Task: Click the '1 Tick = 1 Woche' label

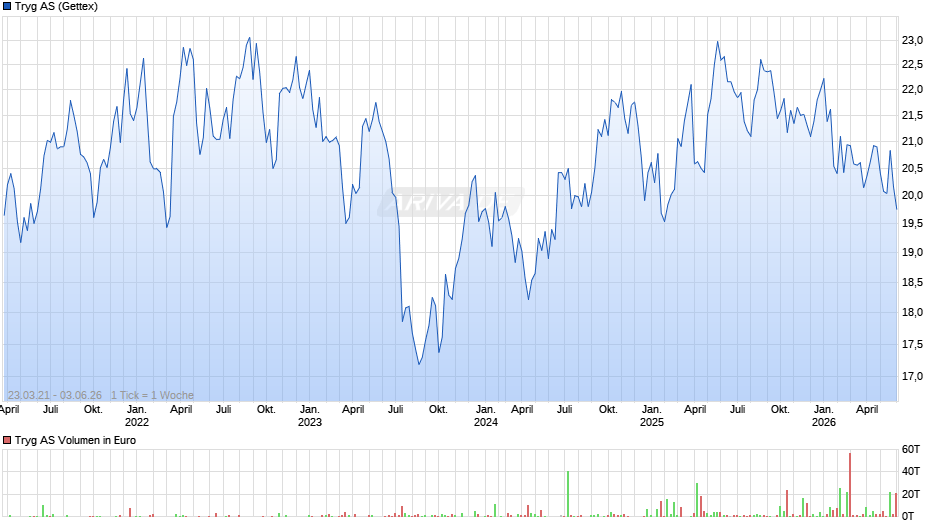Action: tap(152, 395)
